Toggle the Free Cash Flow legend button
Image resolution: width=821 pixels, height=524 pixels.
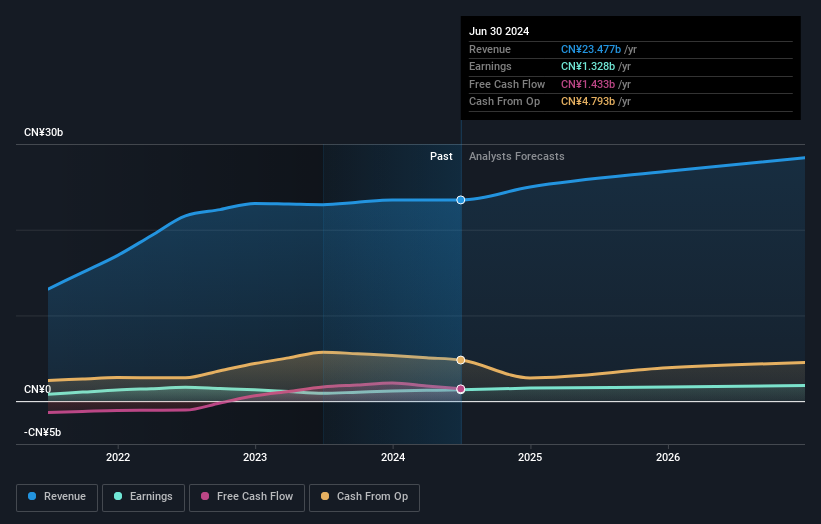coord(247,497)
